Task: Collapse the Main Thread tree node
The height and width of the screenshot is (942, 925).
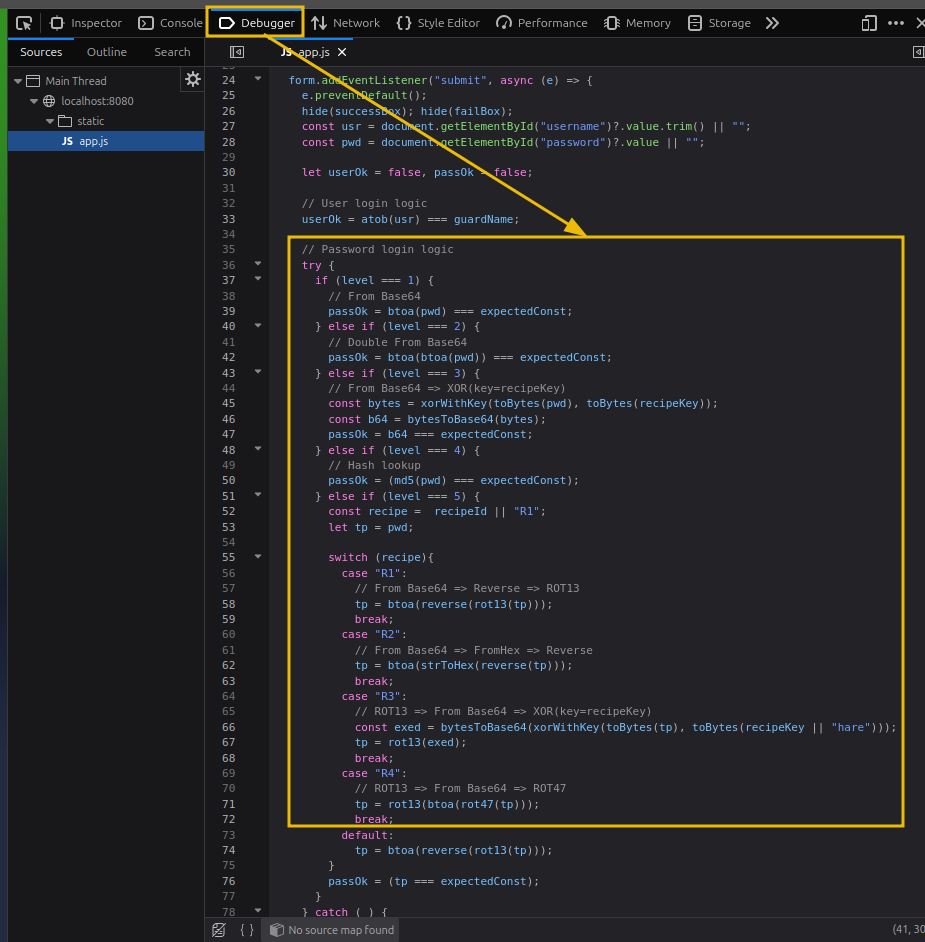Action: tap(17, 80)
